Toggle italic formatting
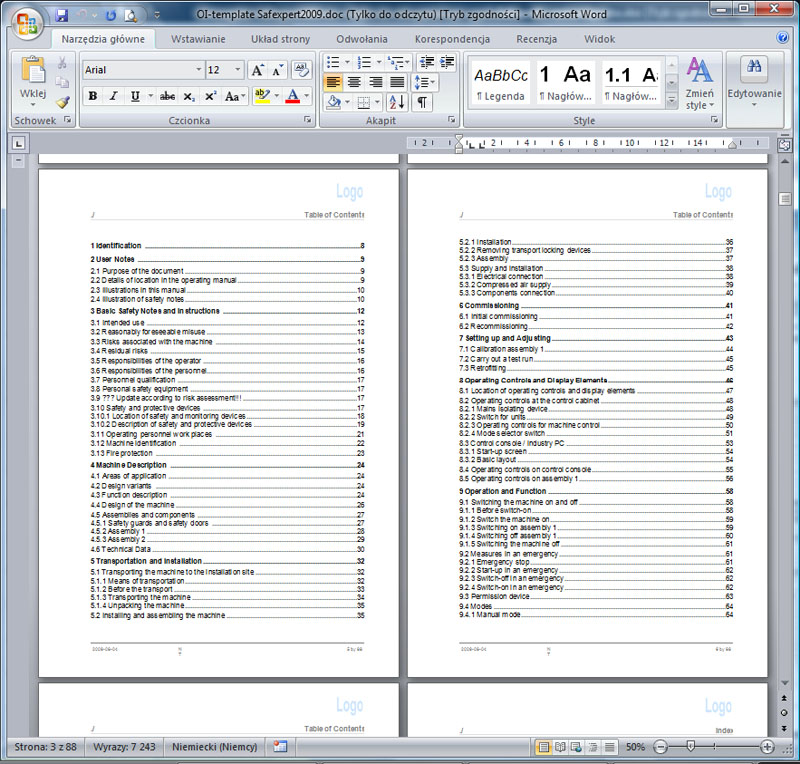Viewport: 800px width, 764px height. click(x=113, y=97)
